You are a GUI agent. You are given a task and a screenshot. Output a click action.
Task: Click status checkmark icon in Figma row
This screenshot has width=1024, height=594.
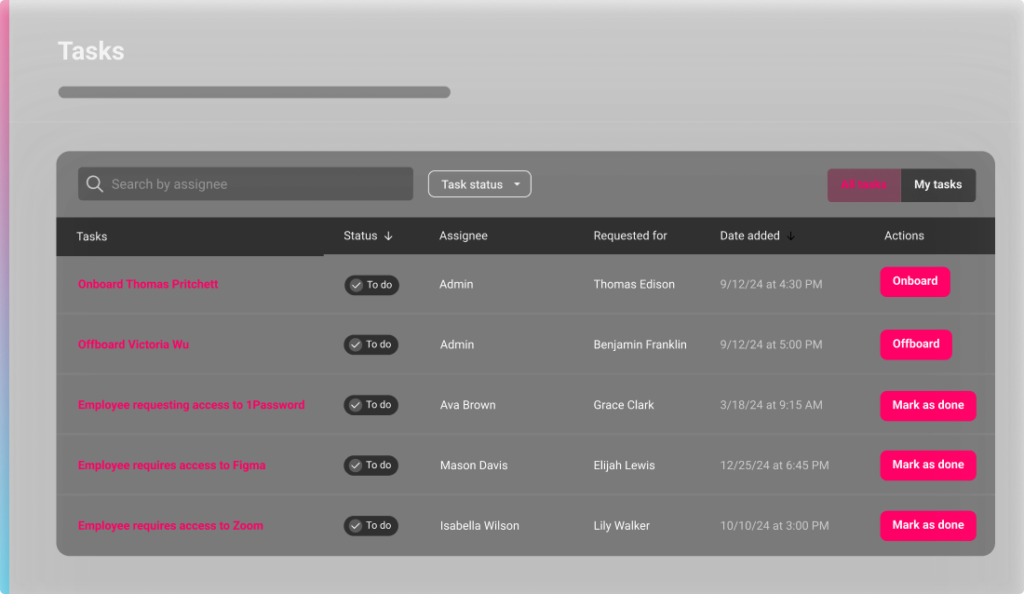pos(355,465)
